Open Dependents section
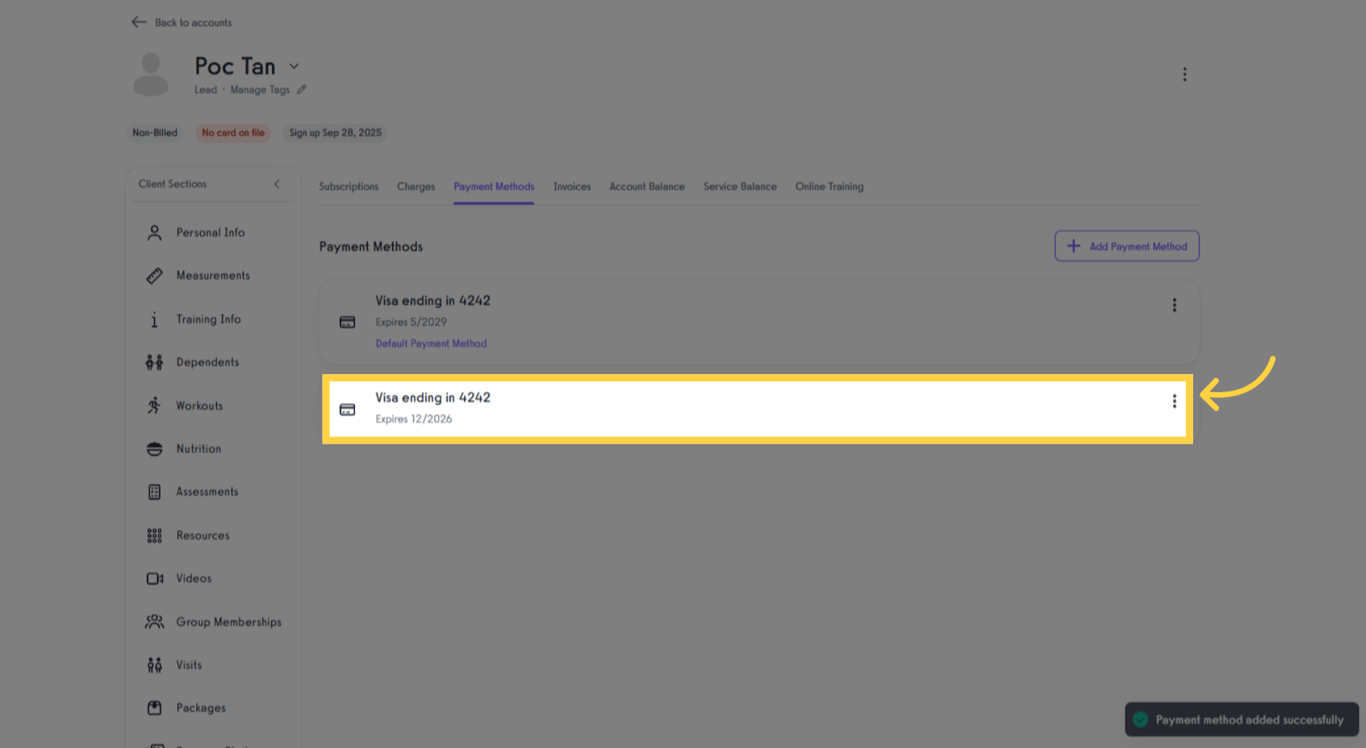 tap(210, 362)
